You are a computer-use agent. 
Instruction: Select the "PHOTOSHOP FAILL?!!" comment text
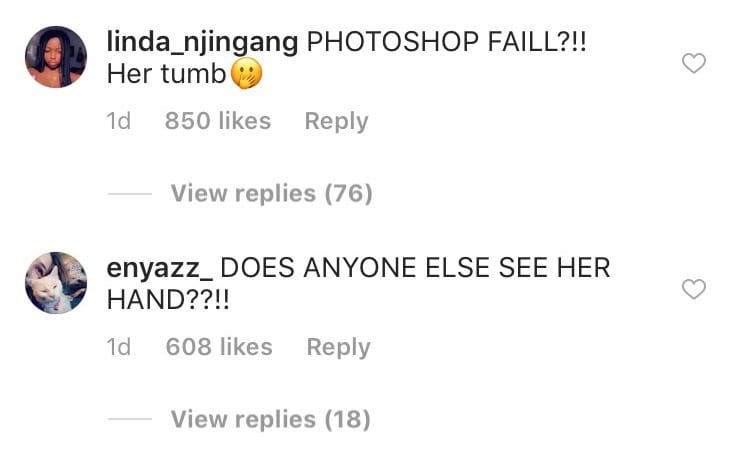coord(446,42)
